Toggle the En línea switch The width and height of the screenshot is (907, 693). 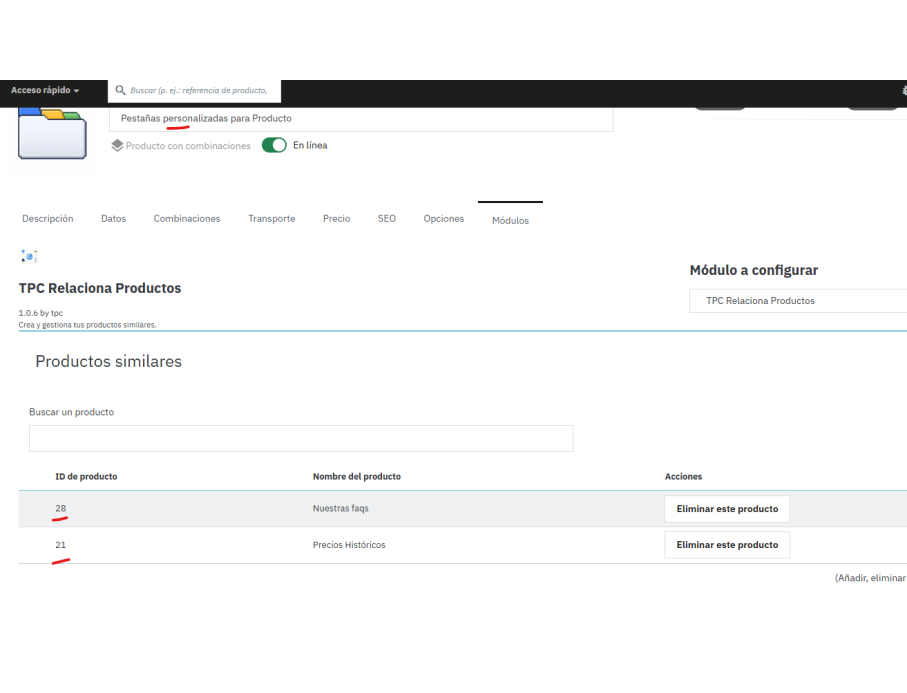pos(274,145)
